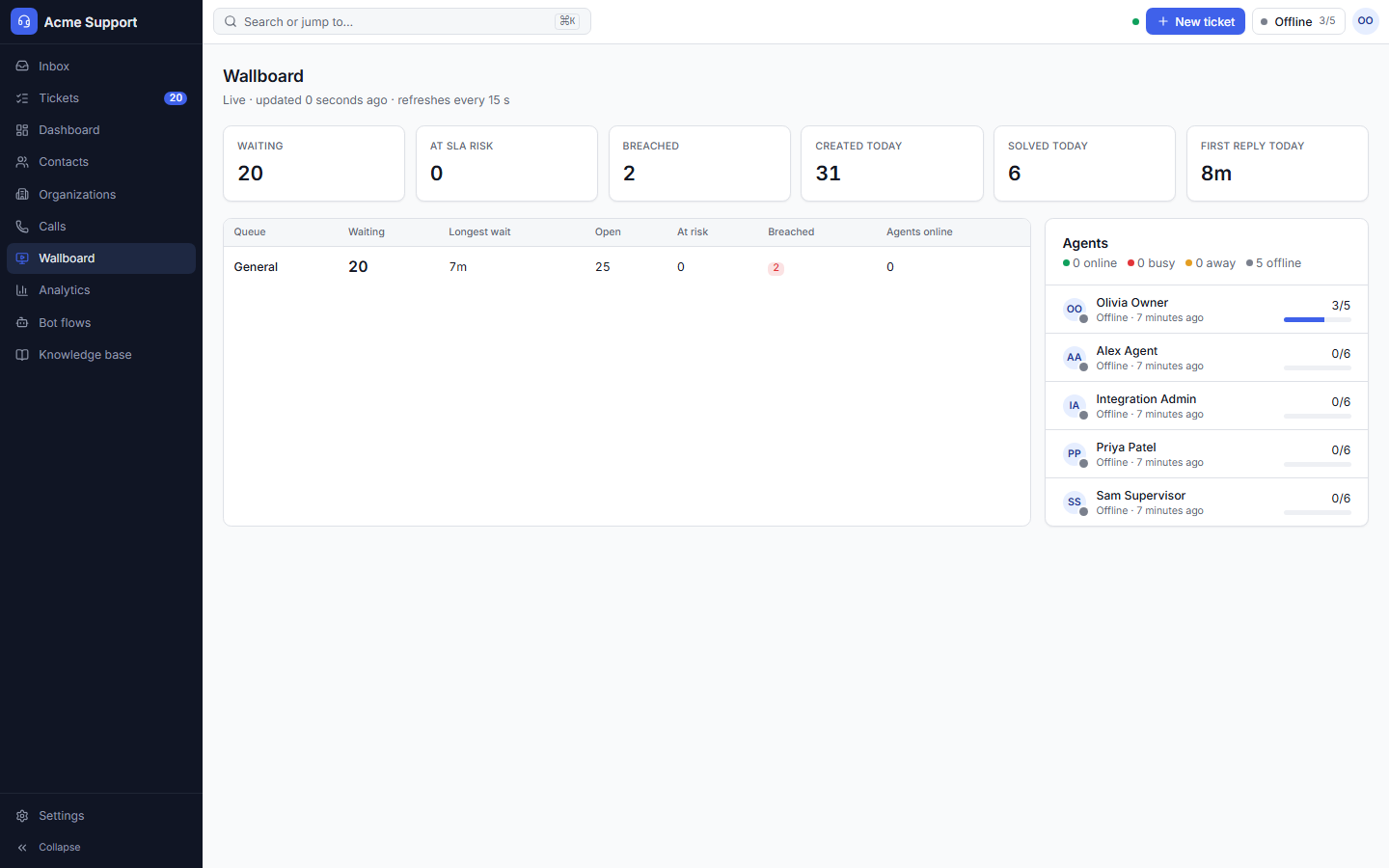Click Sam Supervisor's SS avatar
Screen dimensions: 1389x868
pyautogui.click(x=1075, y=502)
